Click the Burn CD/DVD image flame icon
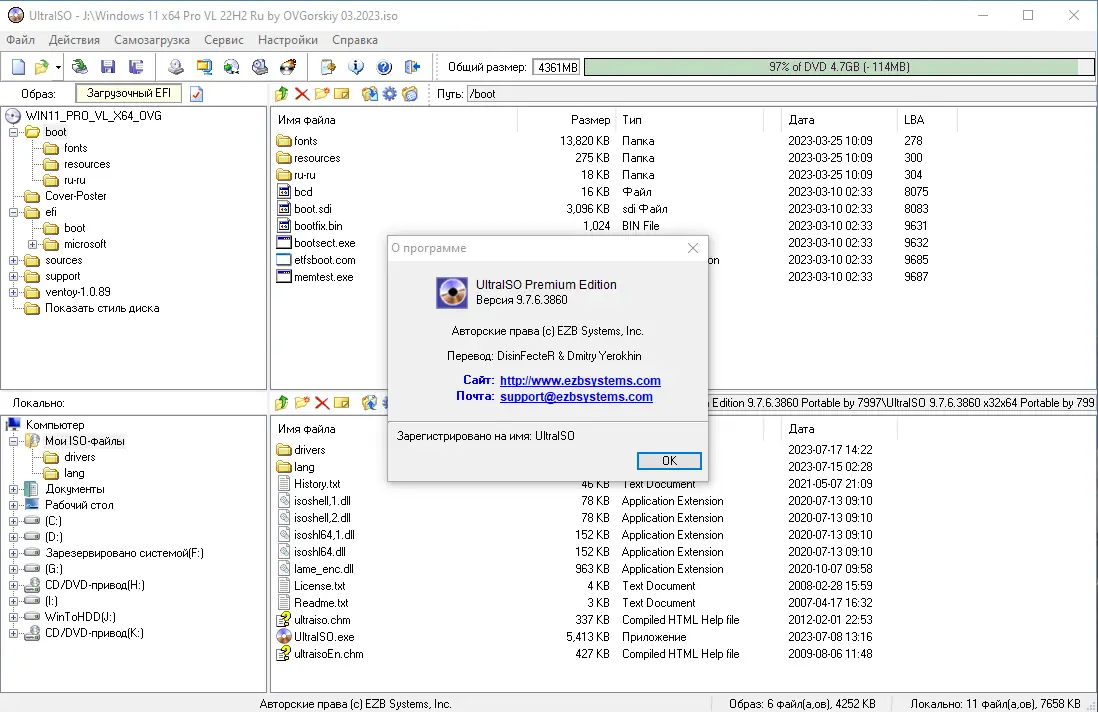The image size is (1098, 712). click(x=288, y=67)
